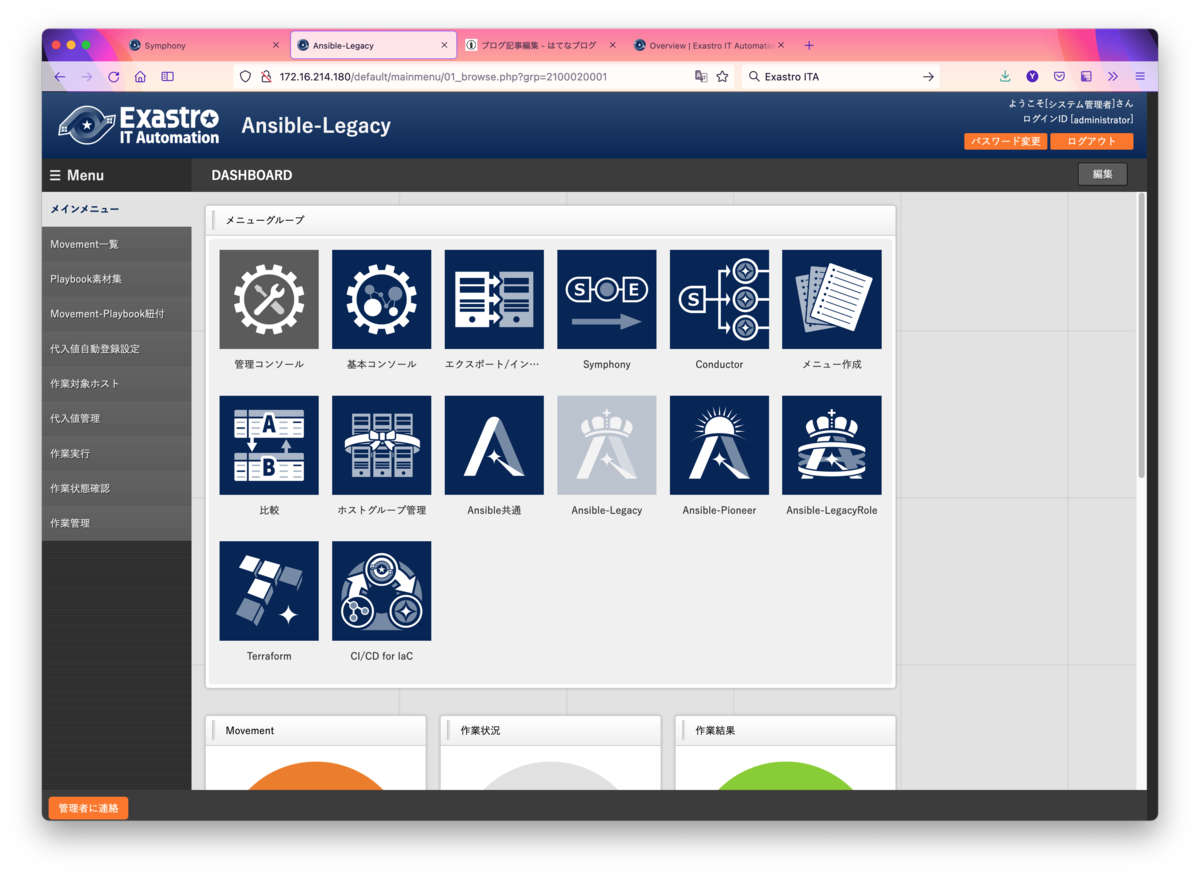The width and height of the screenshot is (1200, 876).
Task: Open 作業状態確認 in sidebar
Action: point(116,488)
